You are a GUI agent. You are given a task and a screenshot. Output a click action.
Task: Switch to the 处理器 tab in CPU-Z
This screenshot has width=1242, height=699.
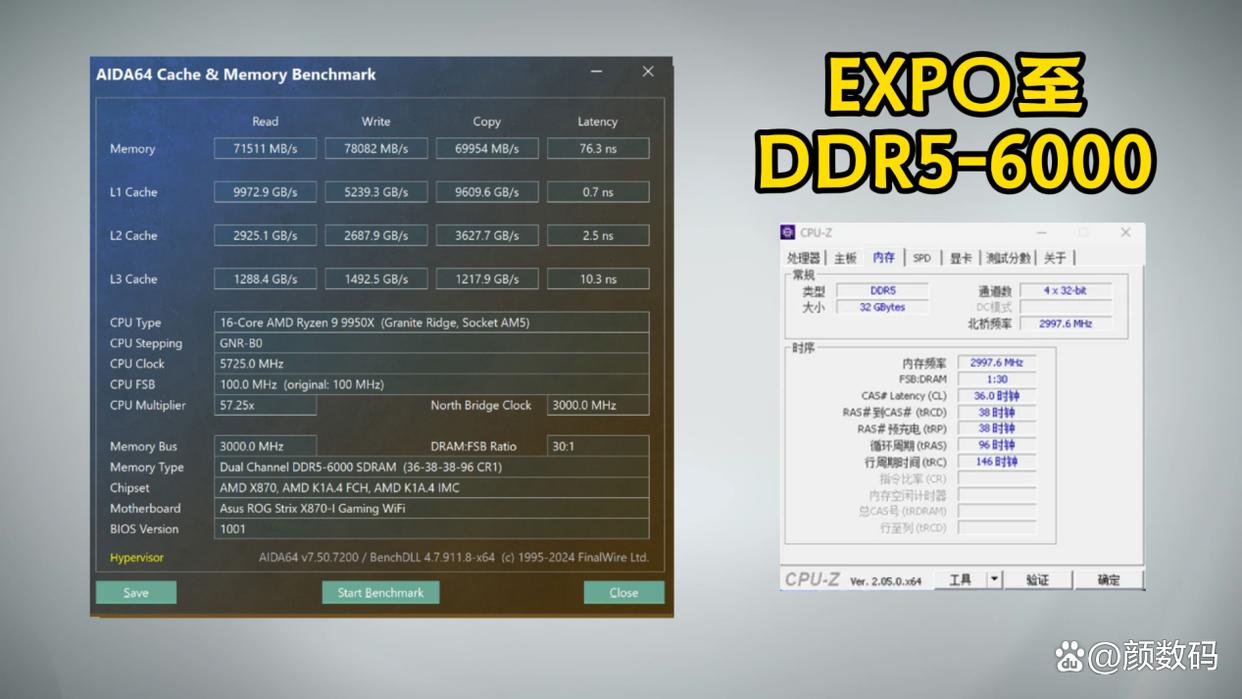tap(803, 258)
